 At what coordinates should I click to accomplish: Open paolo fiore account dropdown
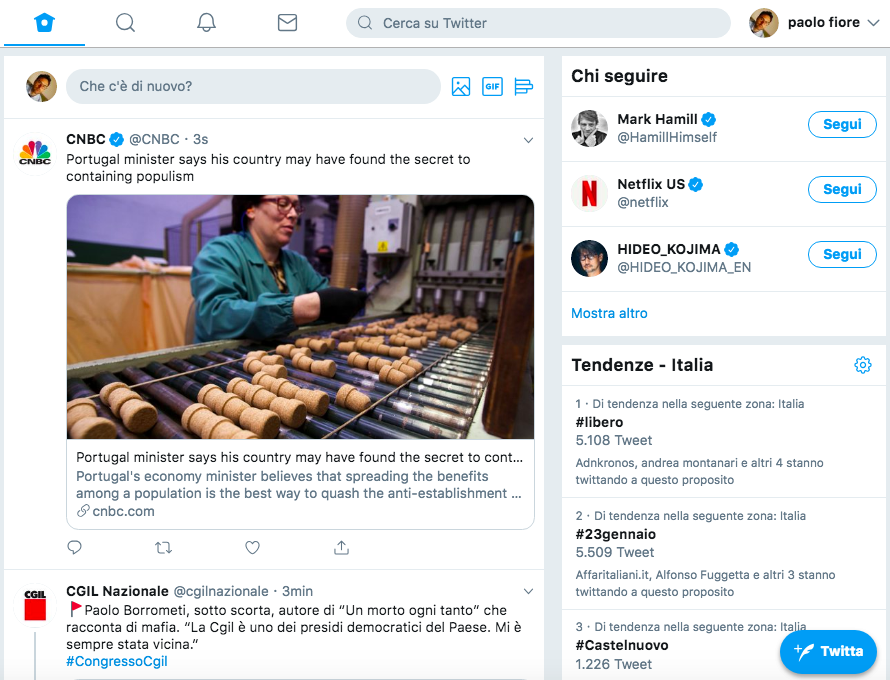point(818,23)
